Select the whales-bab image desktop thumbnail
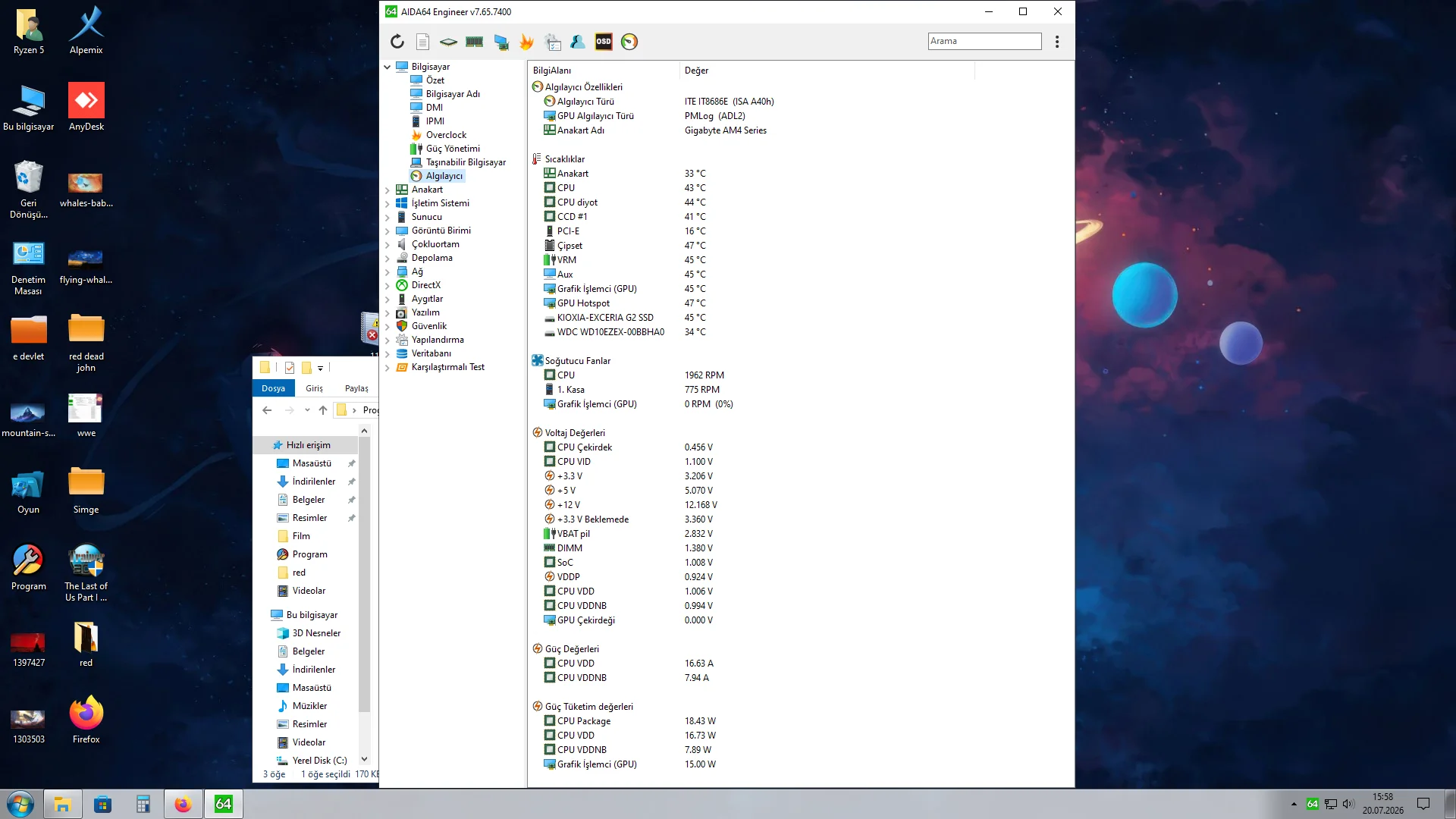 [86, 190]
